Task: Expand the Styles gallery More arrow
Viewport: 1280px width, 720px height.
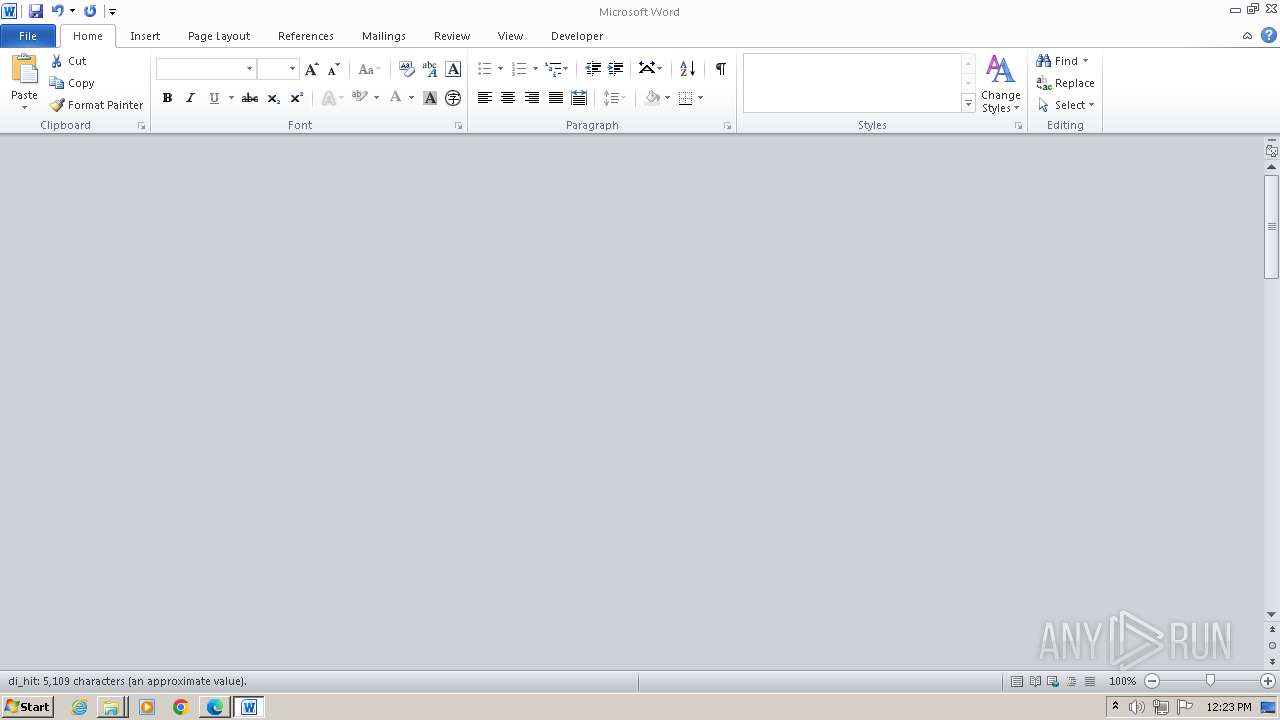Action: pos(968,103)
